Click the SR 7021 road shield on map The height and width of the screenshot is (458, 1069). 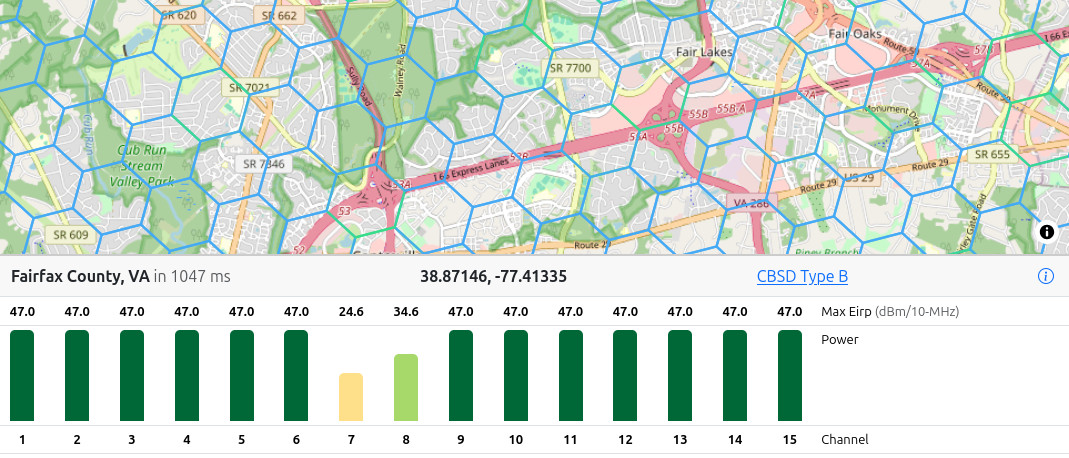(x=250, y=88)
